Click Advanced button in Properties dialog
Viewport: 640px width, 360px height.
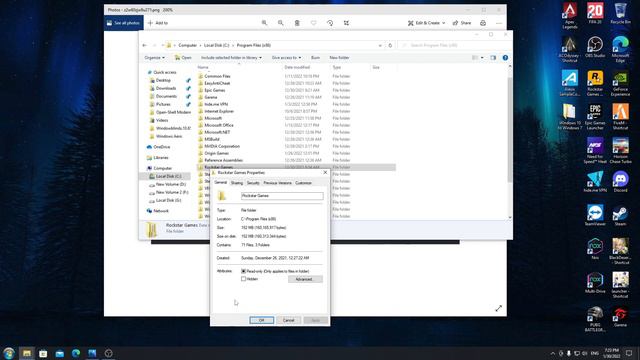pos(305,279)
